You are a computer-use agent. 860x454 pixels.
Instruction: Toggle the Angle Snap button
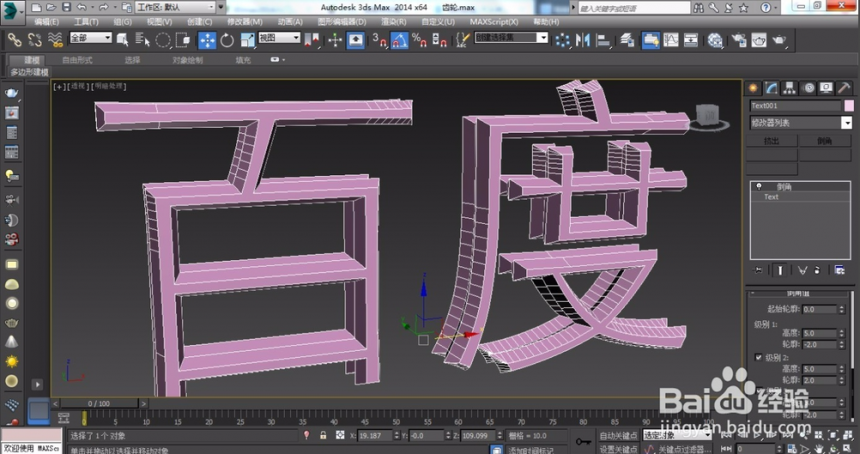point(399,40)
